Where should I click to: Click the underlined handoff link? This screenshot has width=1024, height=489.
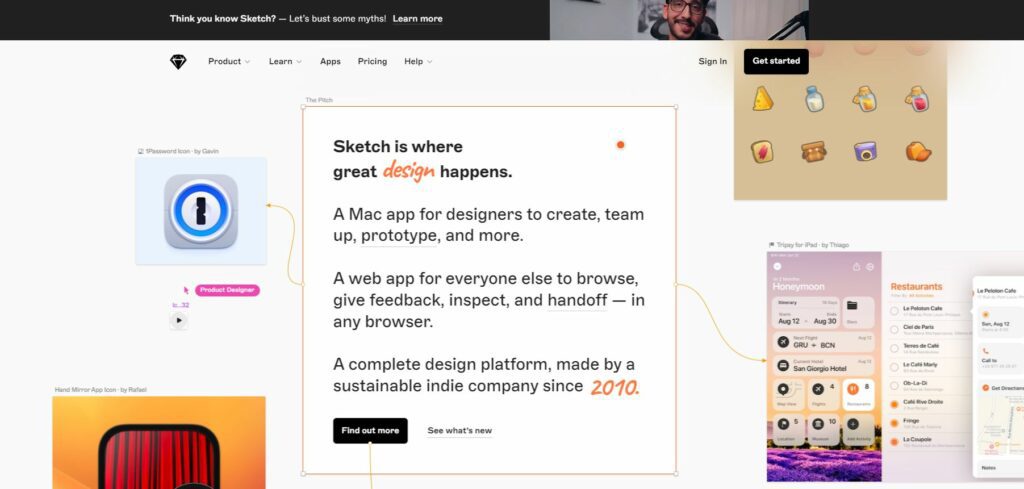coord(577,300)
